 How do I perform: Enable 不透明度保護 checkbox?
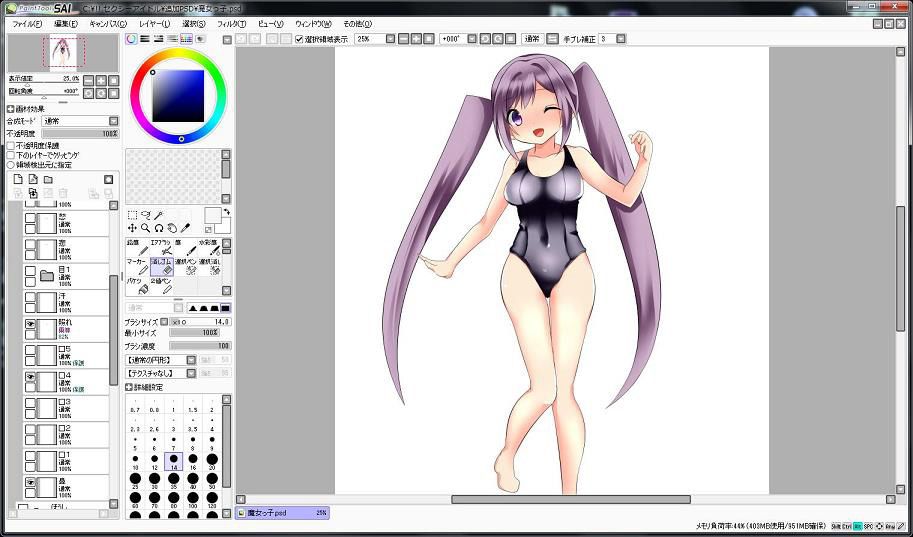(x=11, y=146)
